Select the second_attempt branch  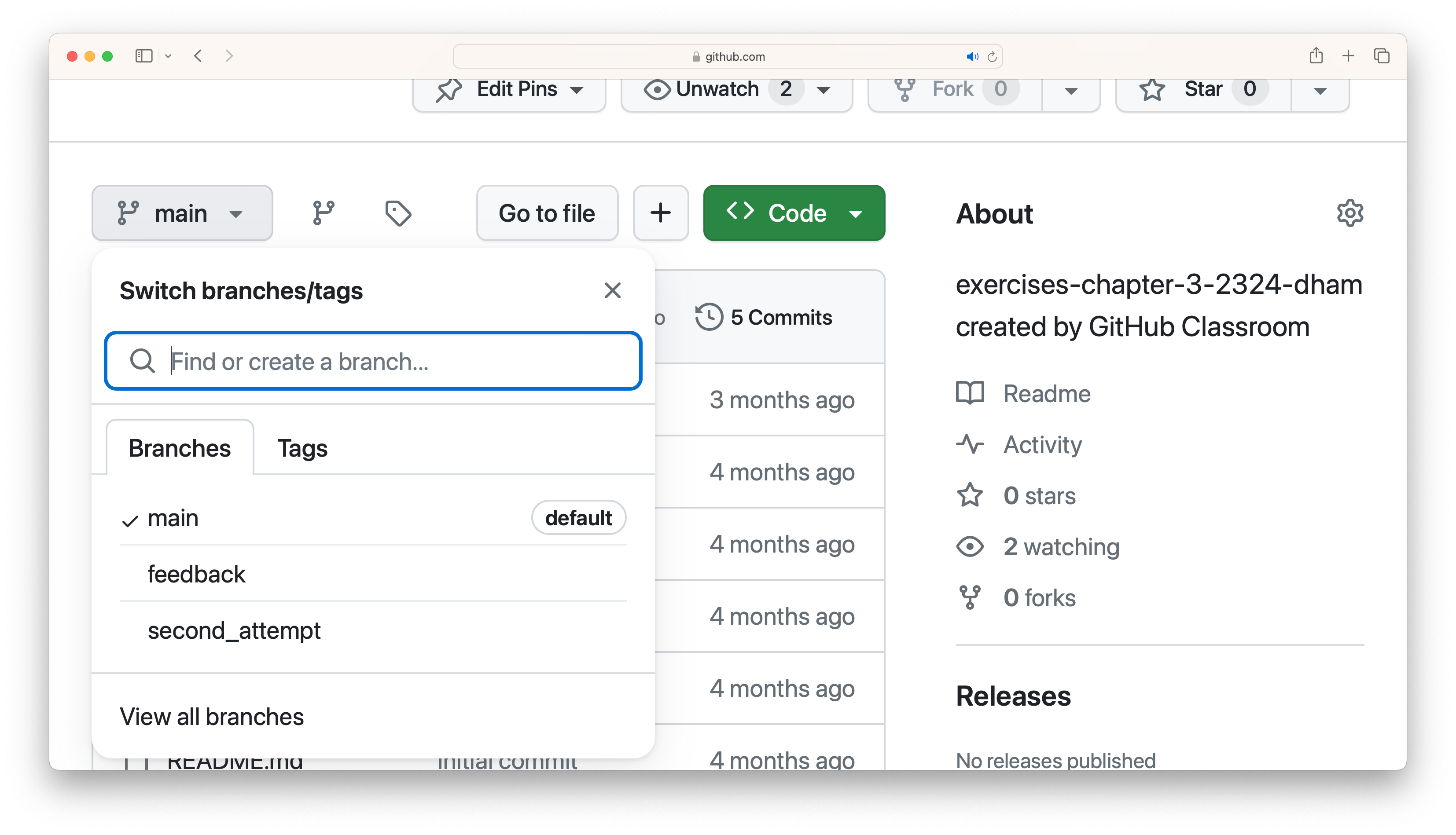coord(373,630)
